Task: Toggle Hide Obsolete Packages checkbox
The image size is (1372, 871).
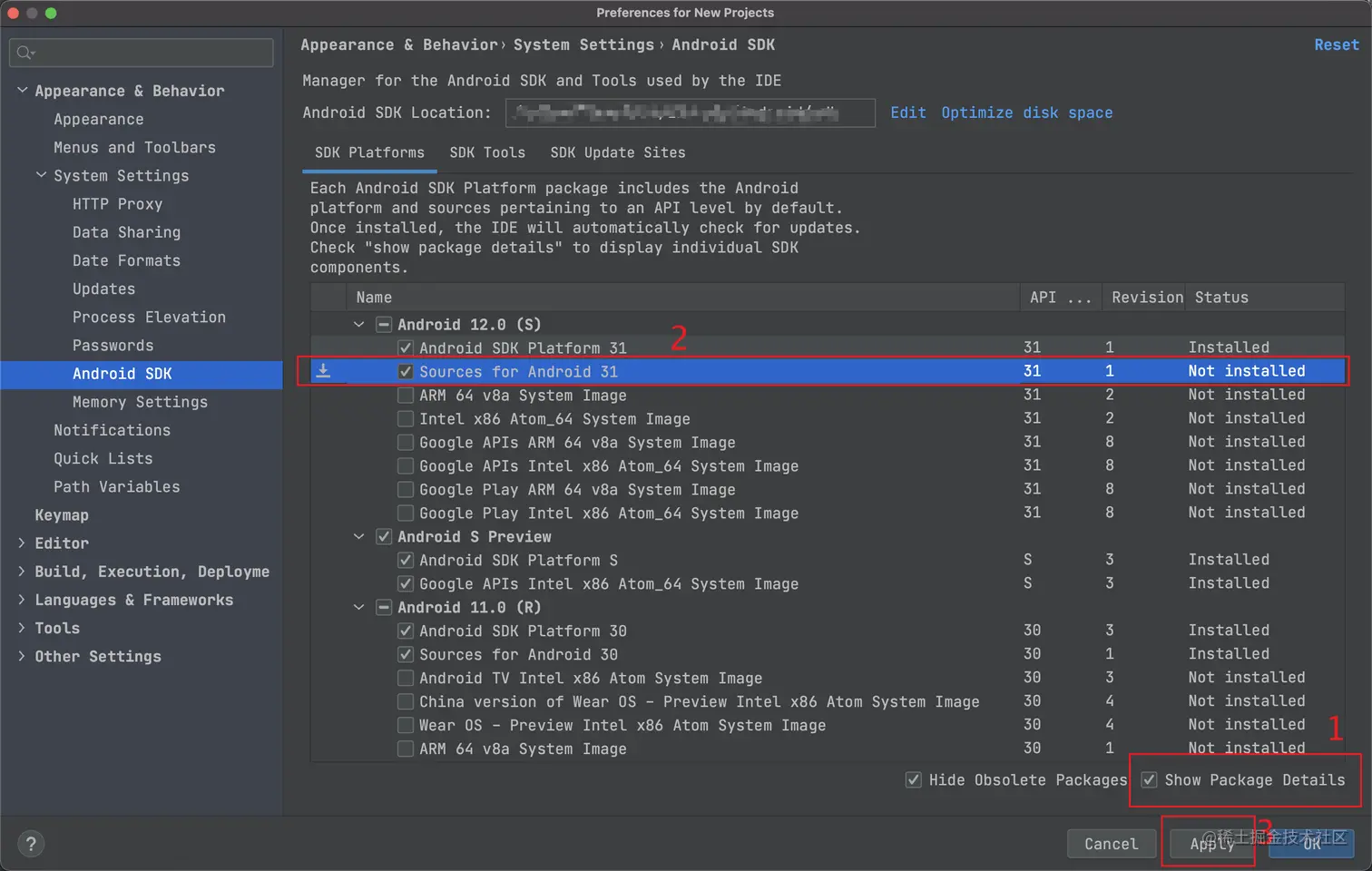Action: tap(914, 779)
